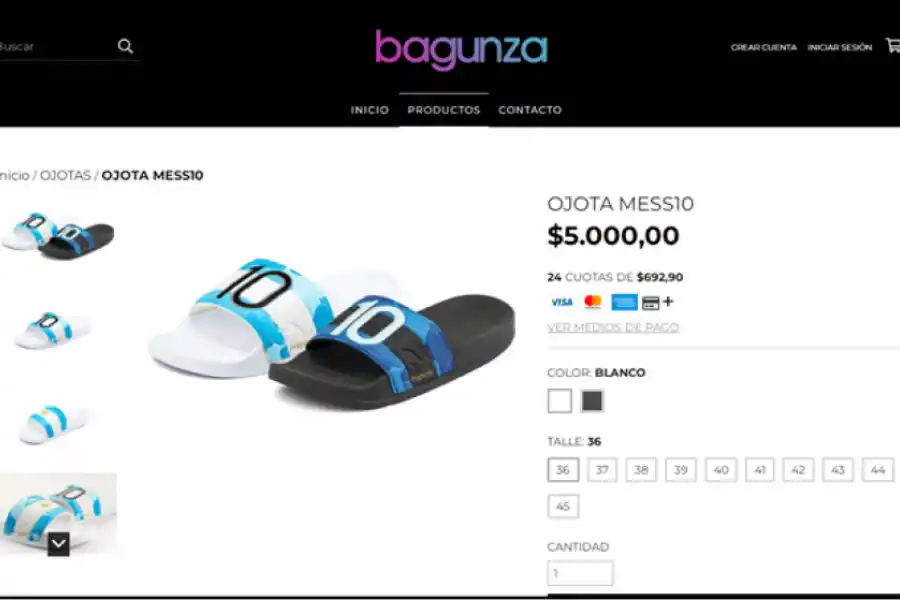This screenshot has height=600, width=900.
Task: Select size 40
Action: tap(721, 470)
